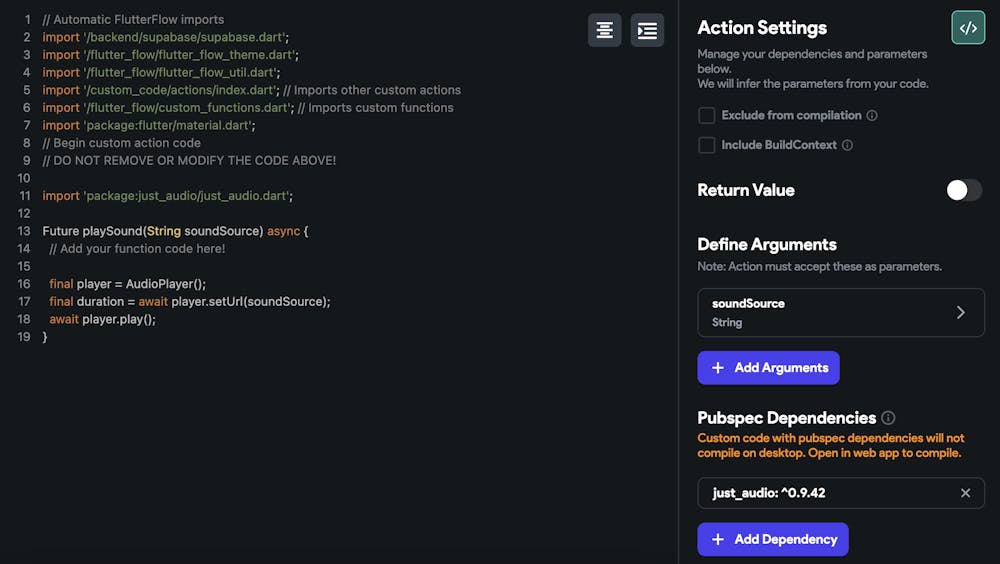
Task: Click the indent code icon
Action: [647, 30]
